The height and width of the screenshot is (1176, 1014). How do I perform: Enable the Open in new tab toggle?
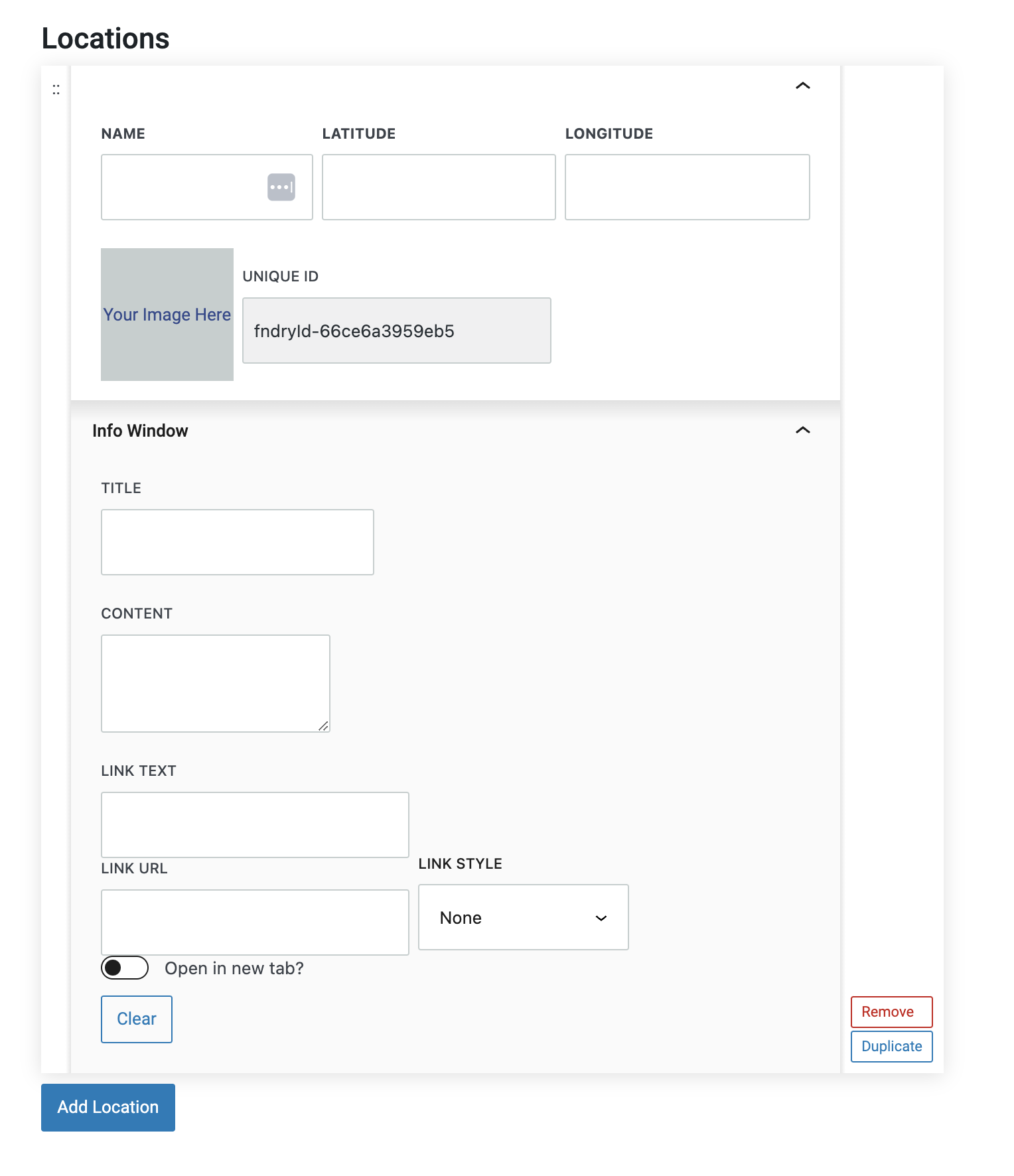[125, 968]
